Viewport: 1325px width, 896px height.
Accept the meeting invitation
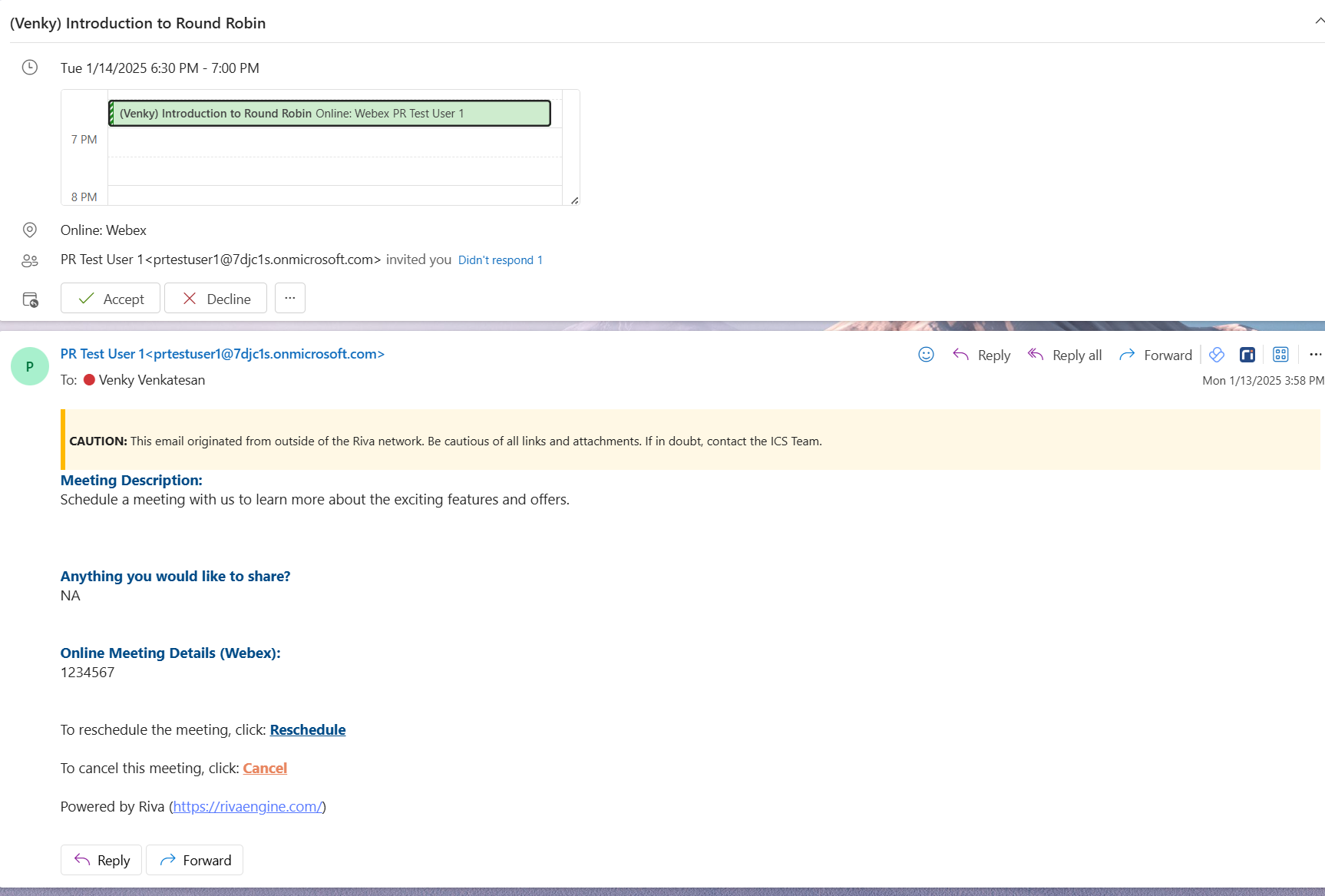(111, 298)
